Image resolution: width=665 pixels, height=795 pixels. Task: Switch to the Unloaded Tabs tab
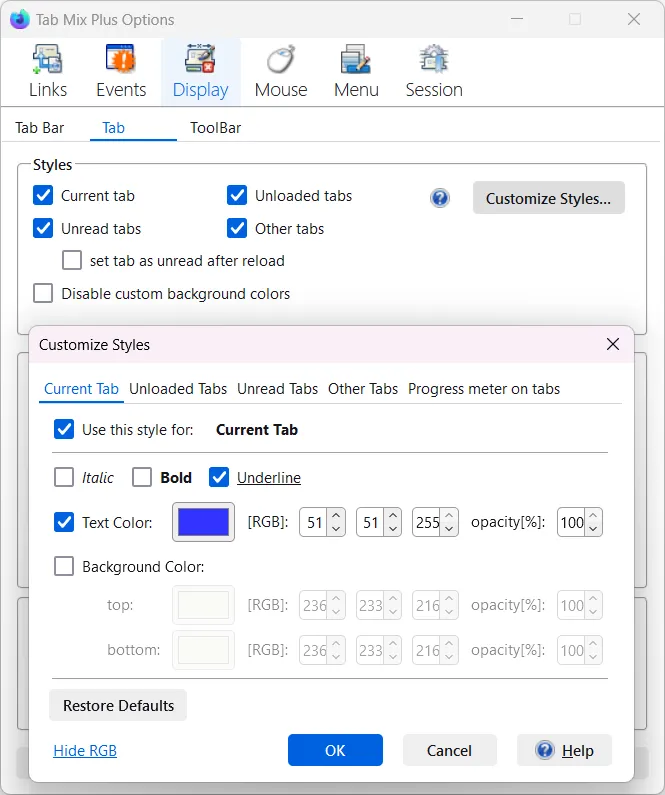(178, 389)
